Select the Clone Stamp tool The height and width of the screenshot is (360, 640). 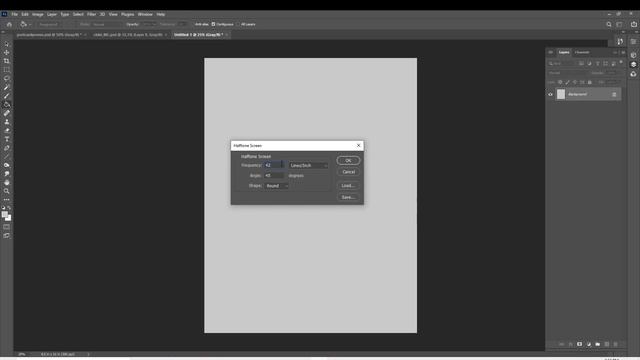tap(7, 122)
